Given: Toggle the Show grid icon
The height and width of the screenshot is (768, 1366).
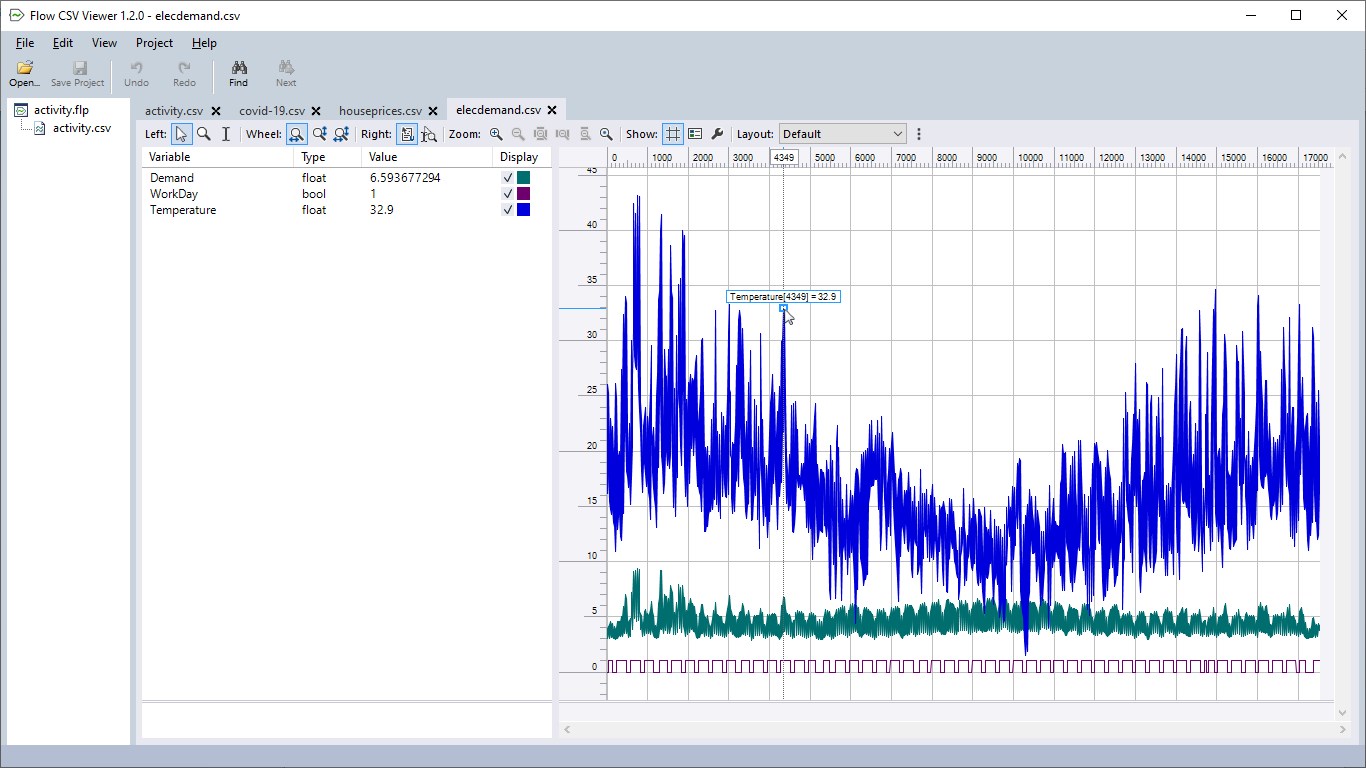Looking at the screenshot, I should [x=673, y=134].
